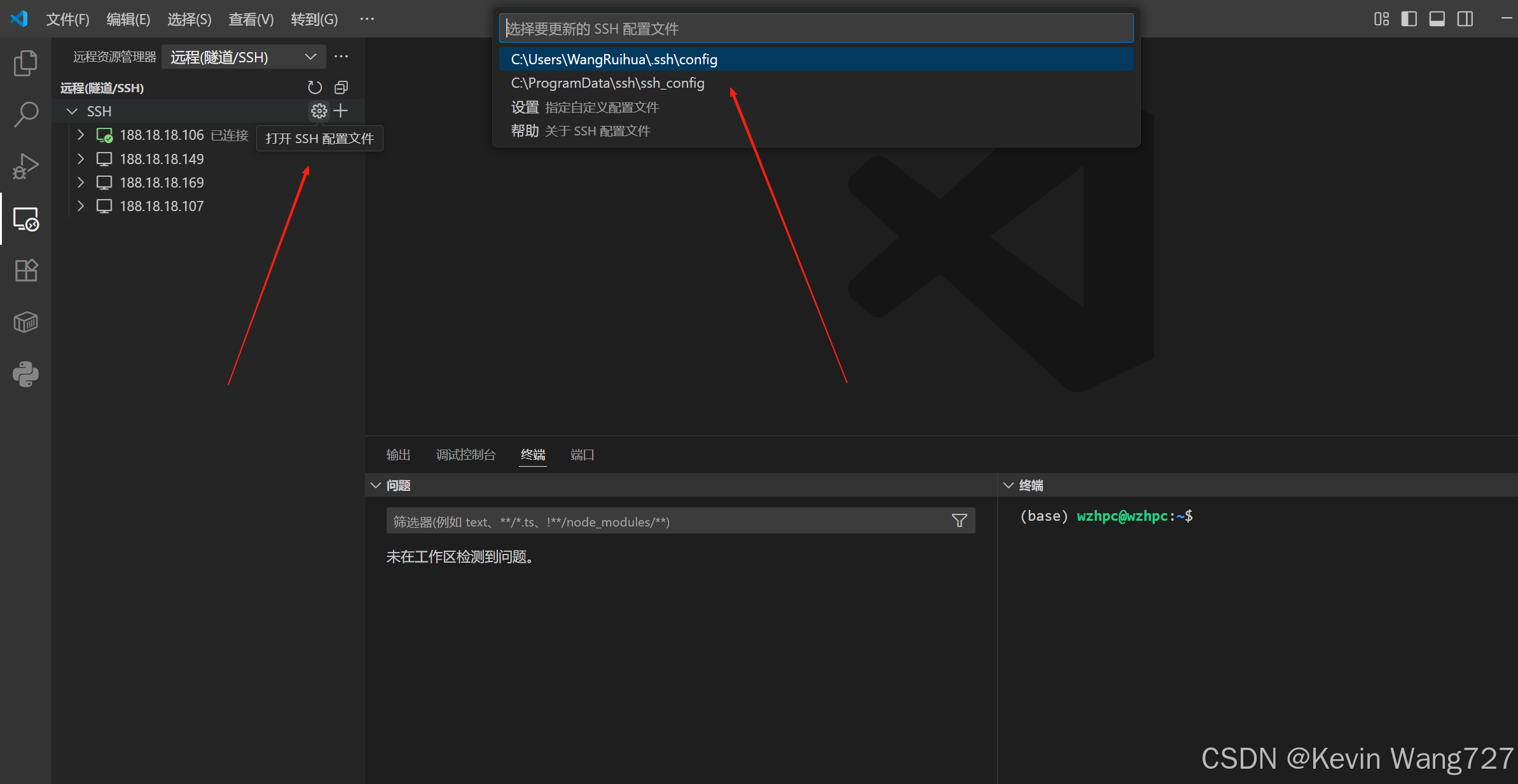Collapse the 问题 panel section
Screen dimensions: 1518x784
click(376, 485)
